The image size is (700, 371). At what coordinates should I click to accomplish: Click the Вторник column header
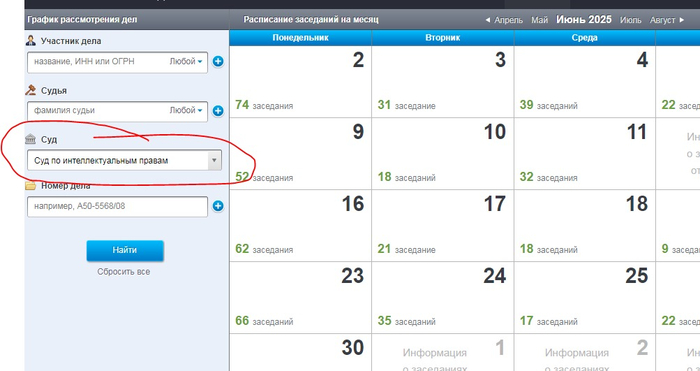(443, 38)
